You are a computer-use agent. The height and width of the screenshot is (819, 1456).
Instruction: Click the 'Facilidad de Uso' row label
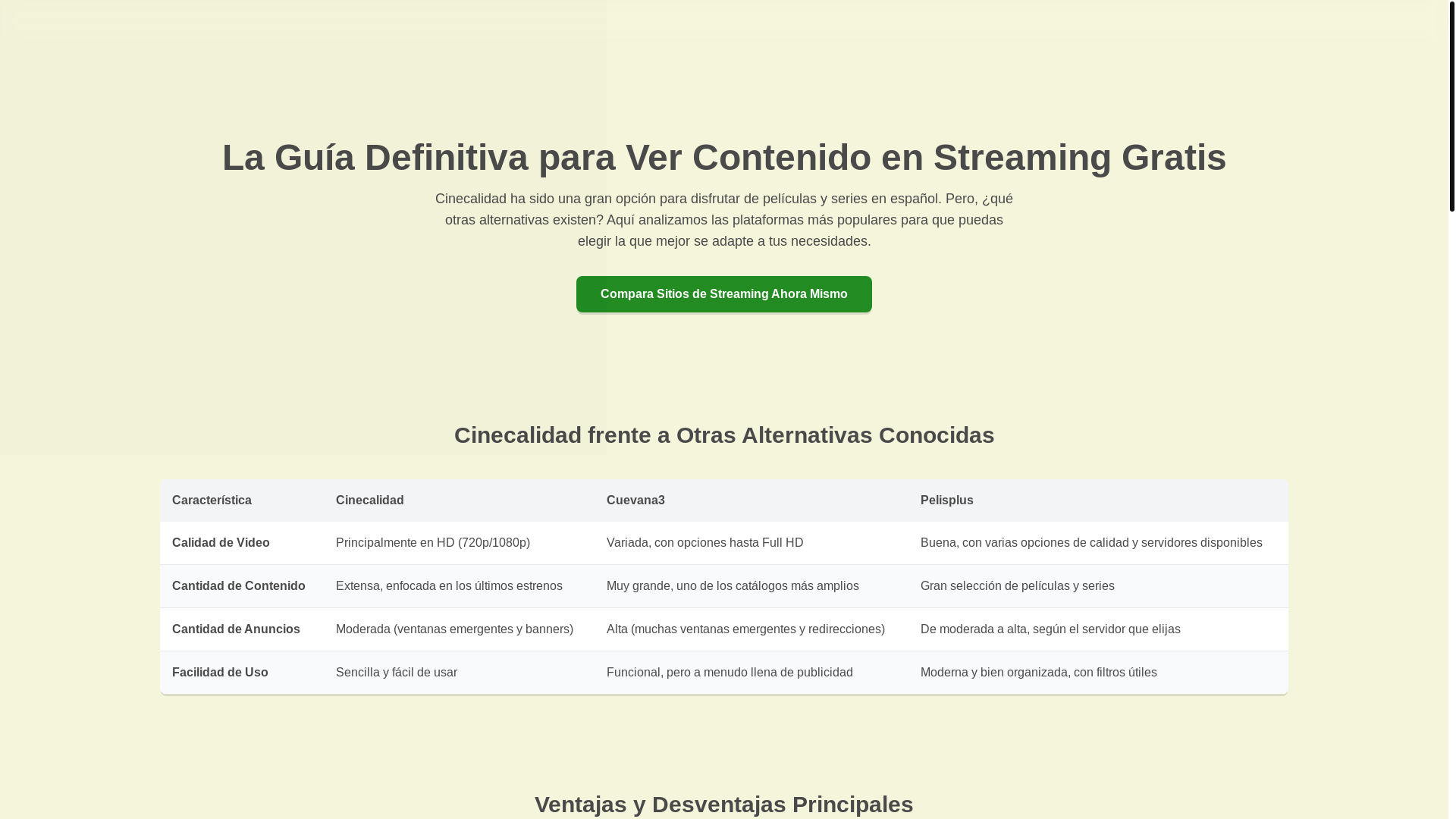point(242,673)
